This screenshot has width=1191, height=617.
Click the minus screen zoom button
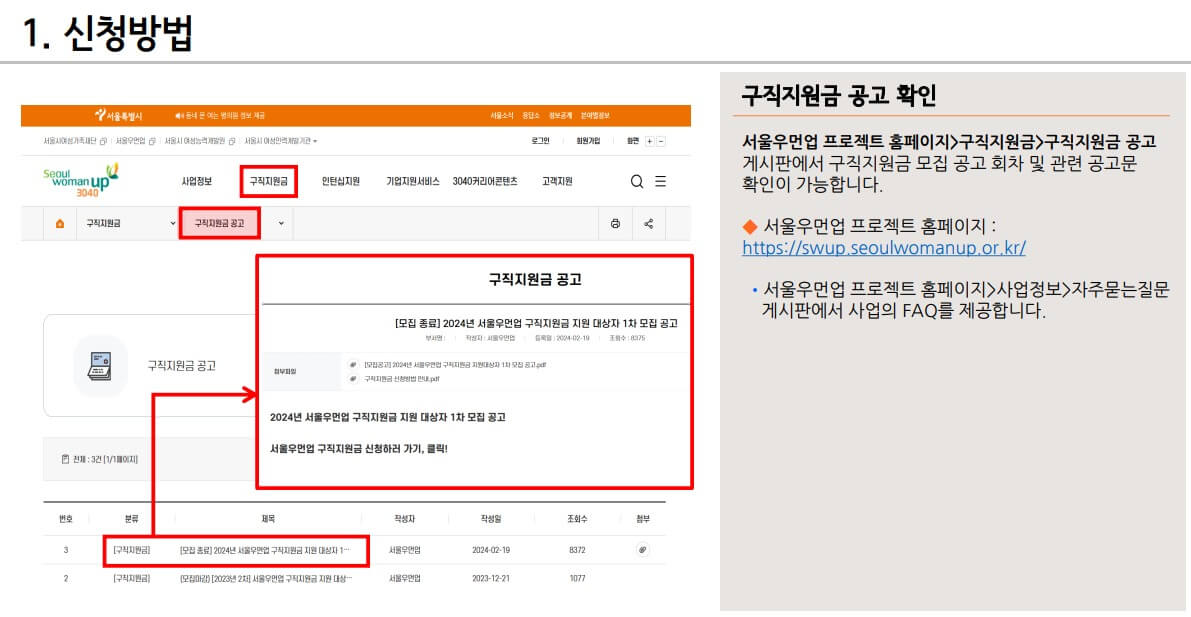[661, 141]
